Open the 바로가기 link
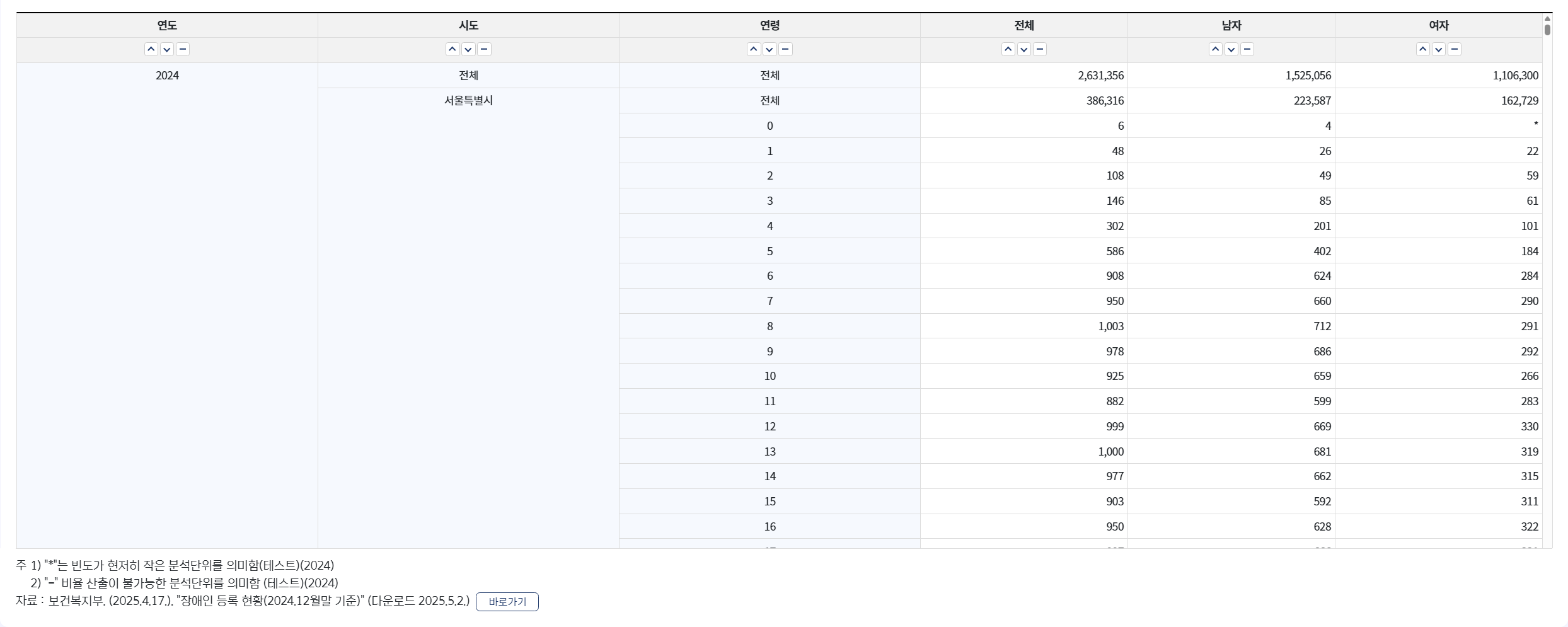 click(507, 602)
